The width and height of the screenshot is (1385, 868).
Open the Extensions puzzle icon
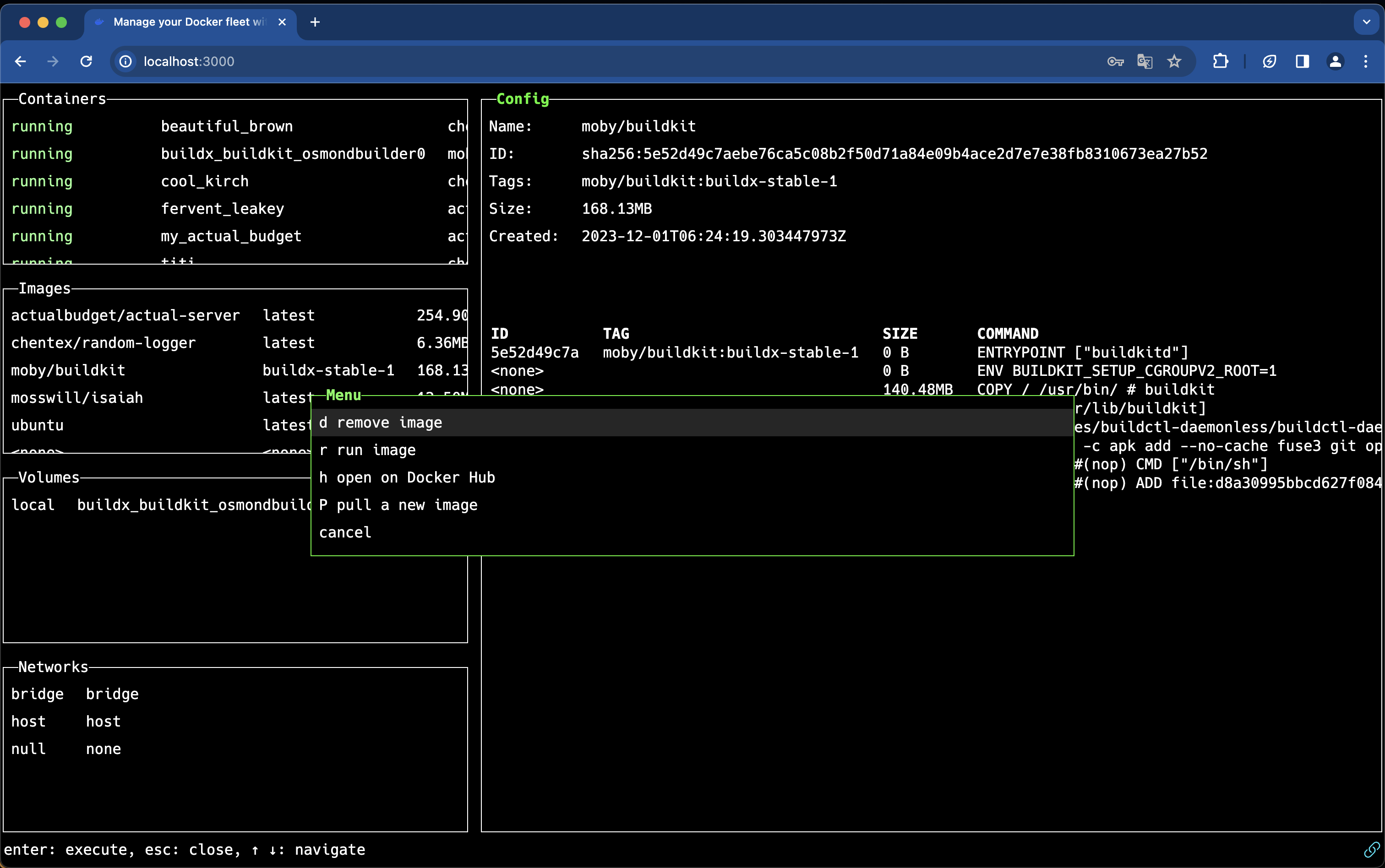tap(1220, 61)
